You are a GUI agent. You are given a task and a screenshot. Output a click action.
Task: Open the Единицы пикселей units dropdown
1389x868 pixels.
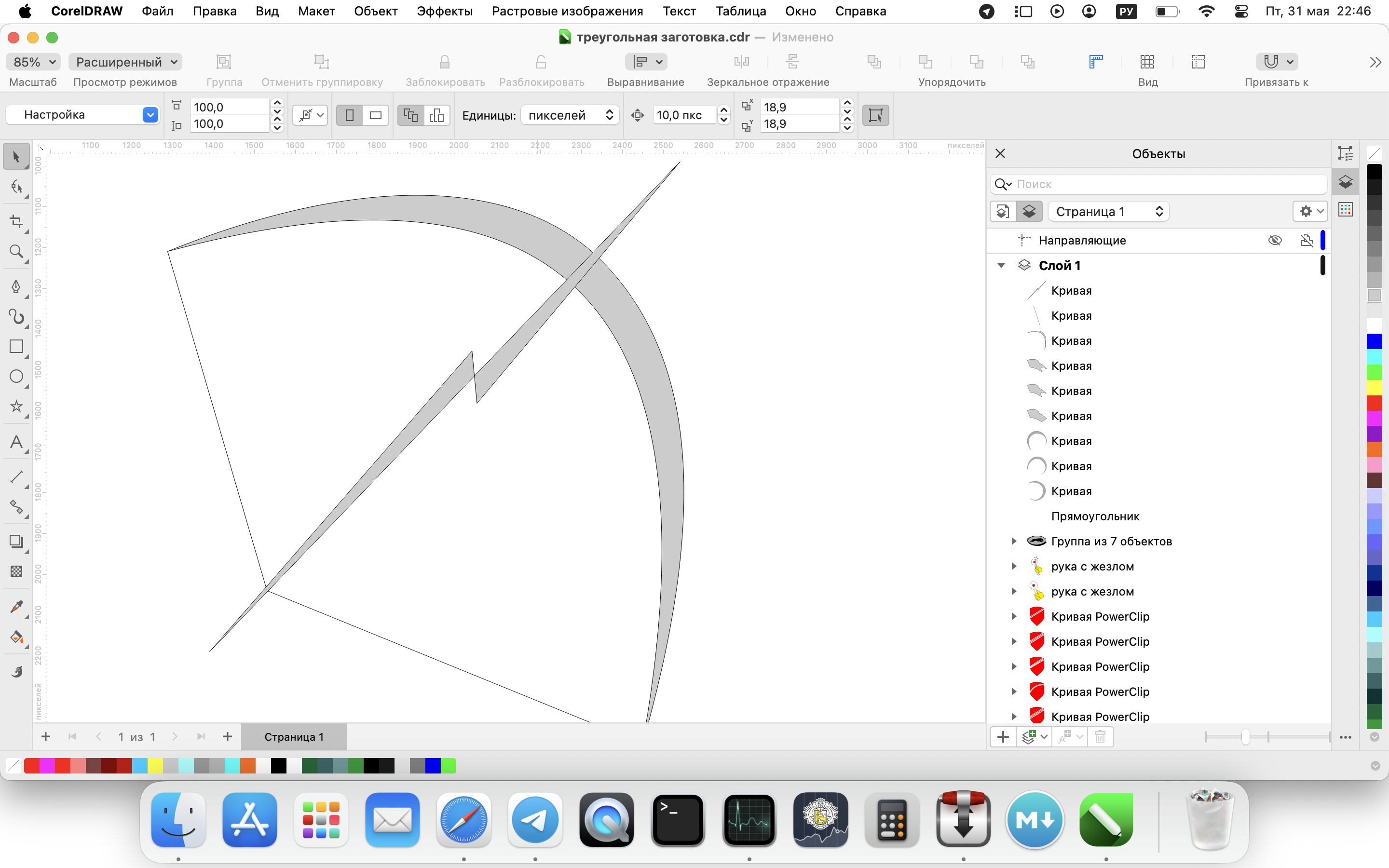pos(570,115)
